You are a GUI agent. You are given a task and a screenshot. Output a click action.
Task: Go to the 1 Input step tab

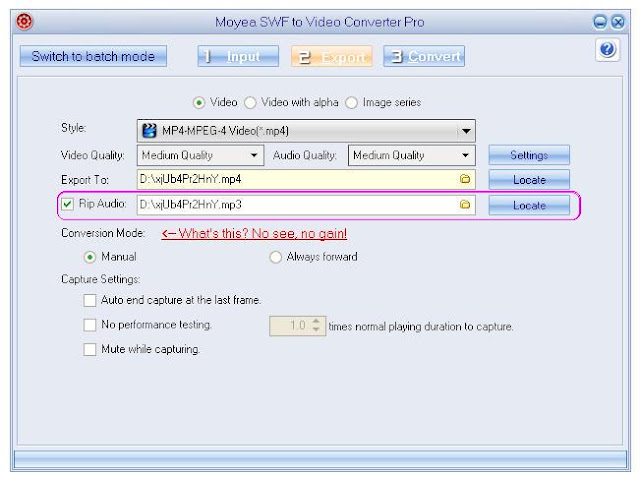[238, 56]
